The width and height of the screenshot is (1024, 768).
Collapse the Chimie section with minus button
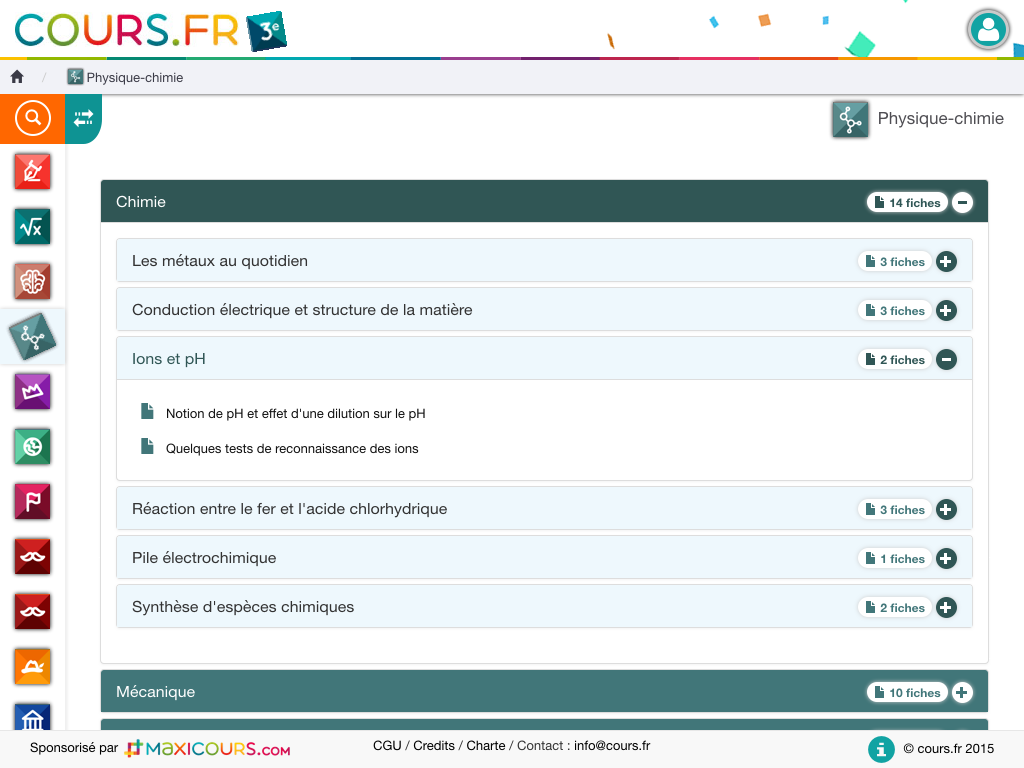click(x=962, y=202)
